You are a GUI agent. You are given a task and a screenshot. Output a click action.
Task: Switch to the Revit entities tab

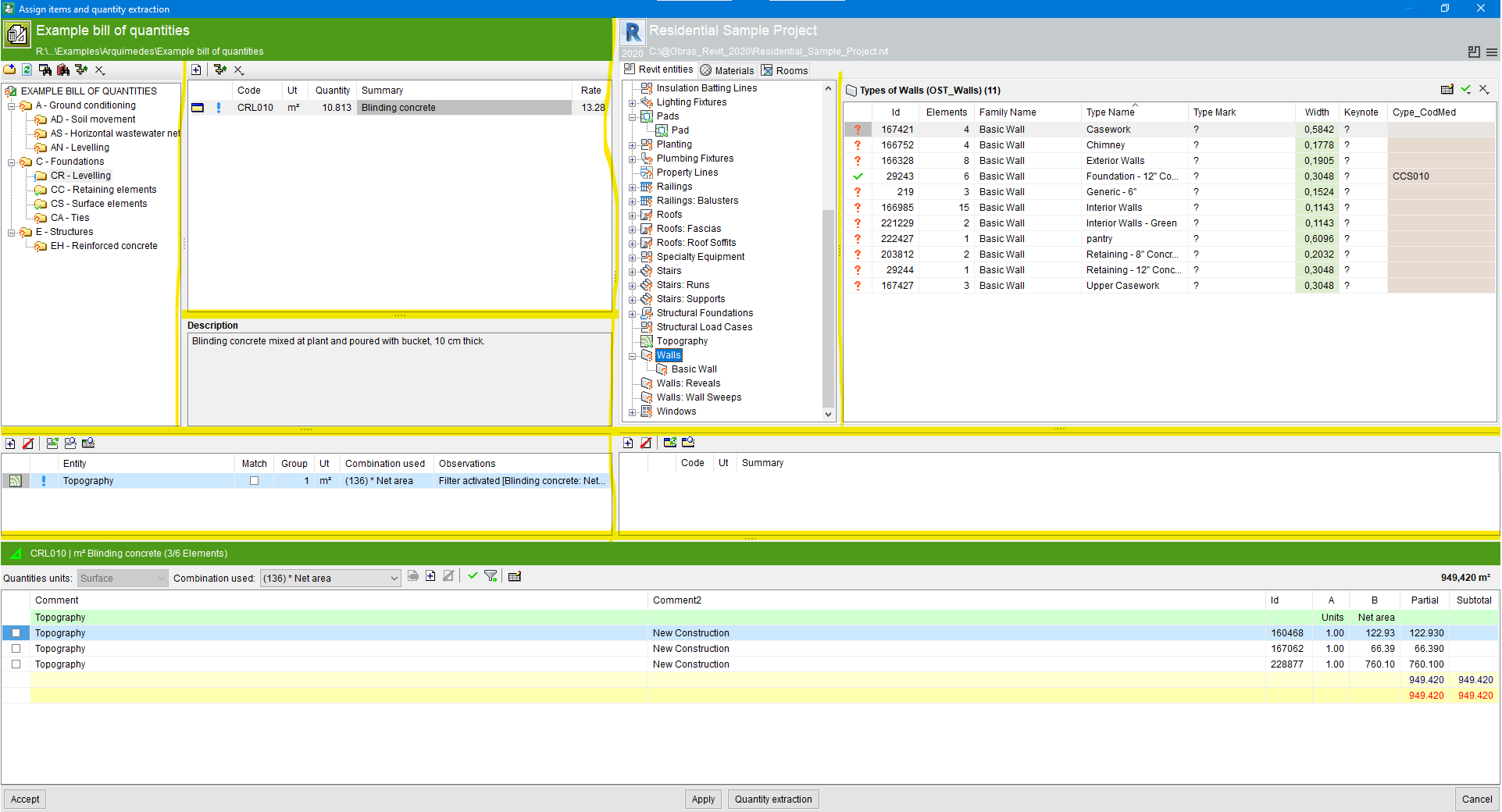tap(658, 69)
